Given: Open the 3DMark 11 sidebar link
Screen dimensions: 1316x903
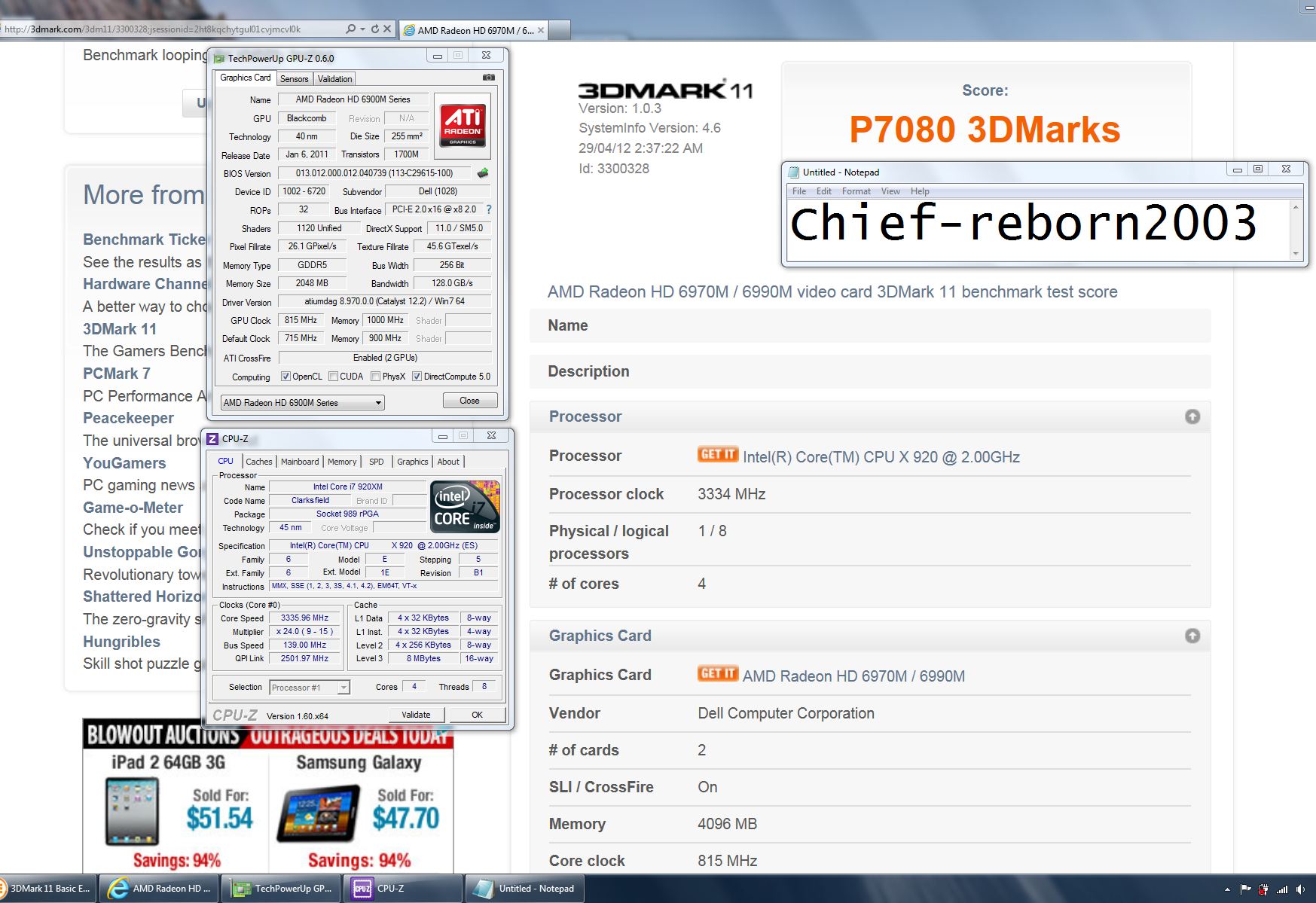Looking at the screenshot, I should pos(120,329).
